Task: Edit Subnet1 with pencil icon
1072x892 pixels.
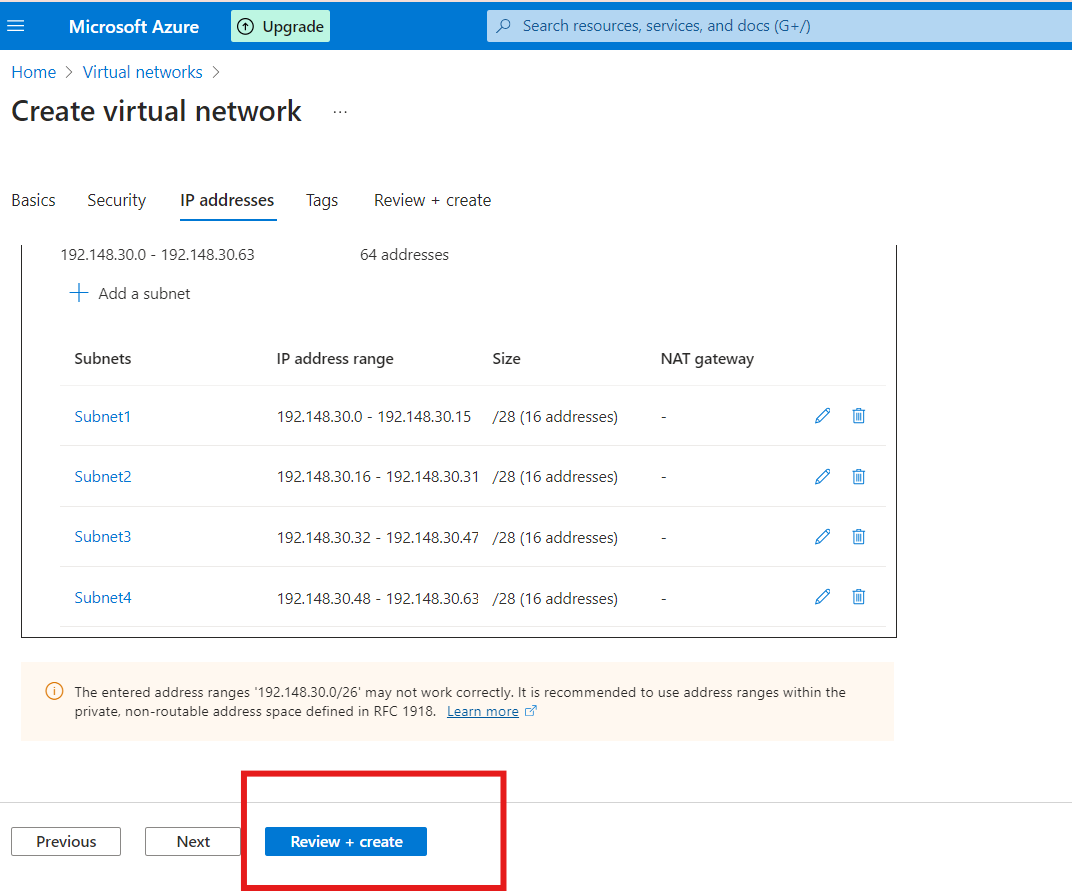Action: (822, 416)
